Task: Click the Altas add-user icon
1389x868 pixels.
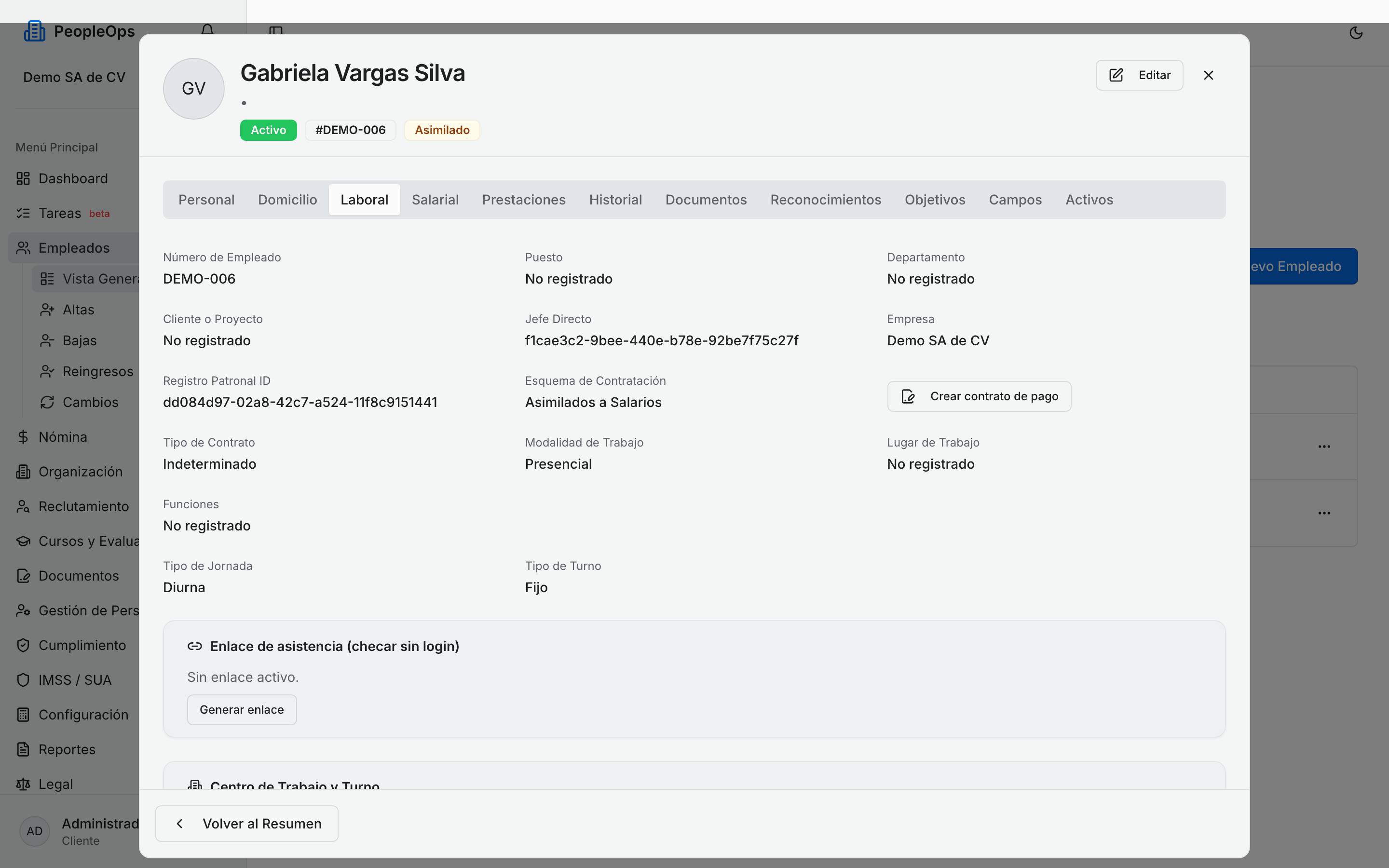Action: click(x=47, y=310)
